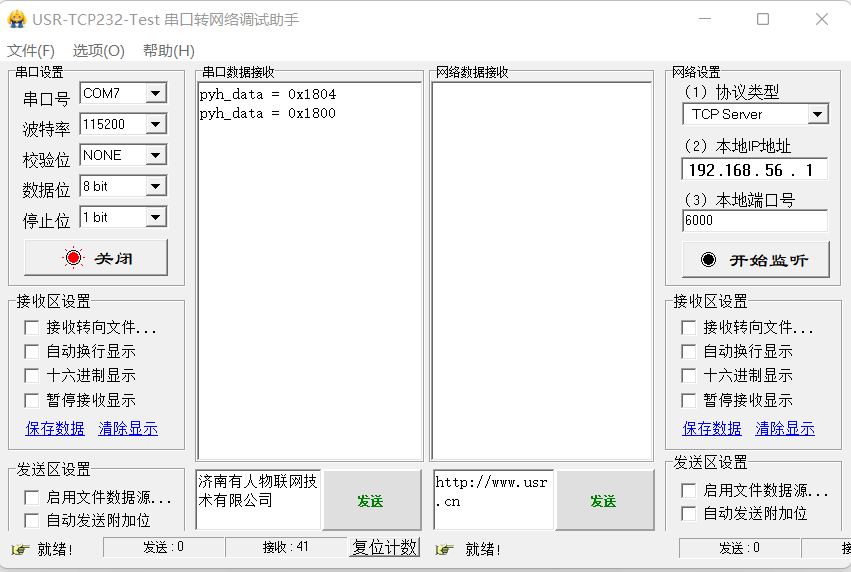Toggle network 启用文件数据源 checkbox
The width and height of the screenshot is (851, 572).
(689, 491)
